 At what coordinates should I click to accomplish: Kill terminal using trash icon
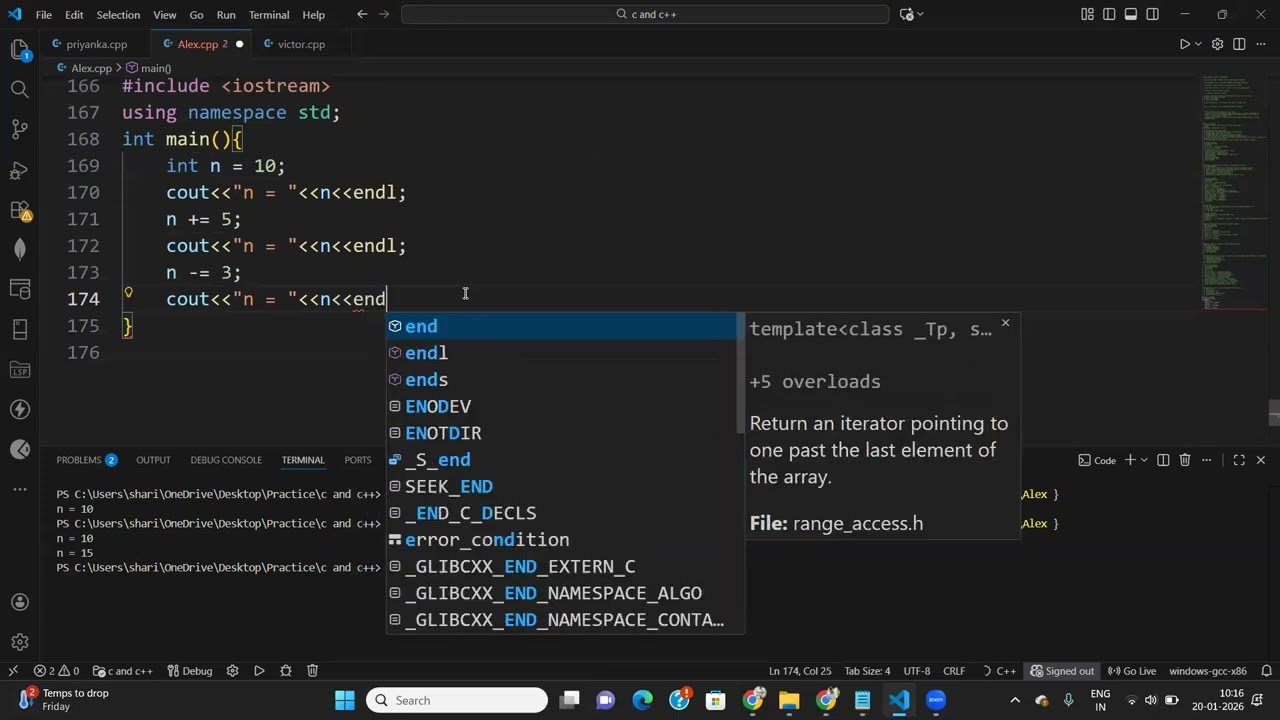(x=1185, y=460)
